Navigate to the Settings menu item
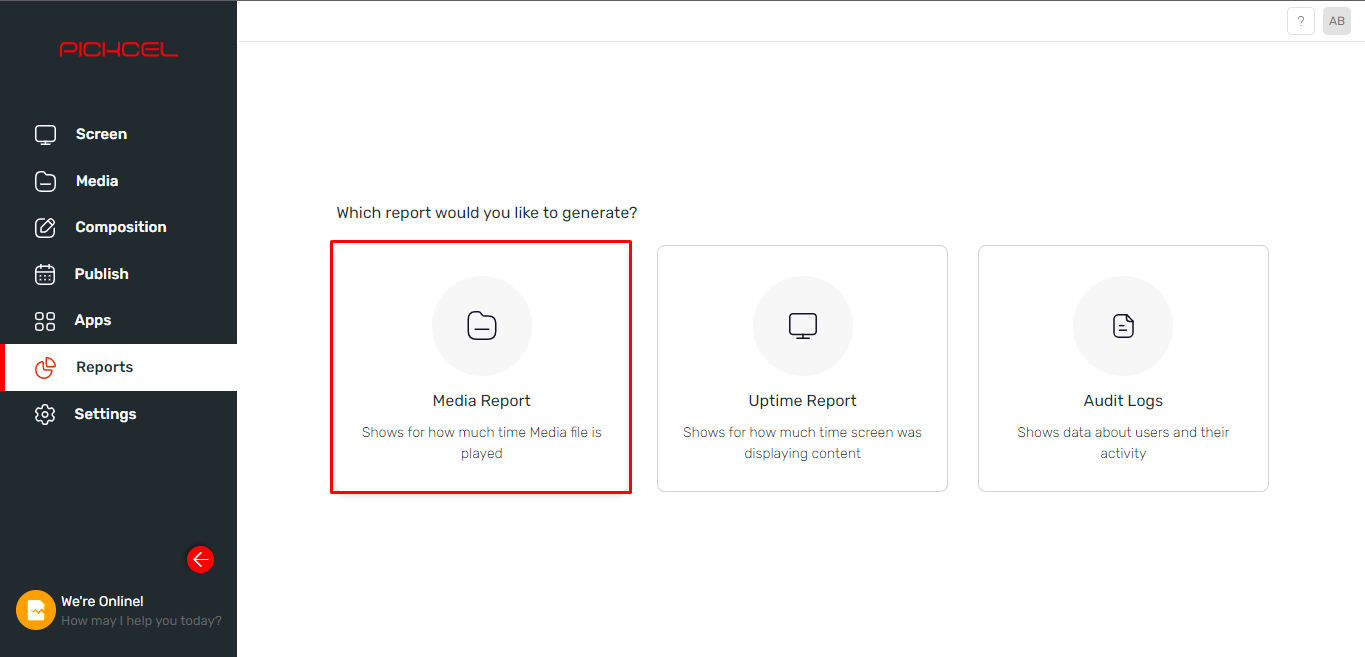This screenshot has width=1365, height=657. (105, 413)
